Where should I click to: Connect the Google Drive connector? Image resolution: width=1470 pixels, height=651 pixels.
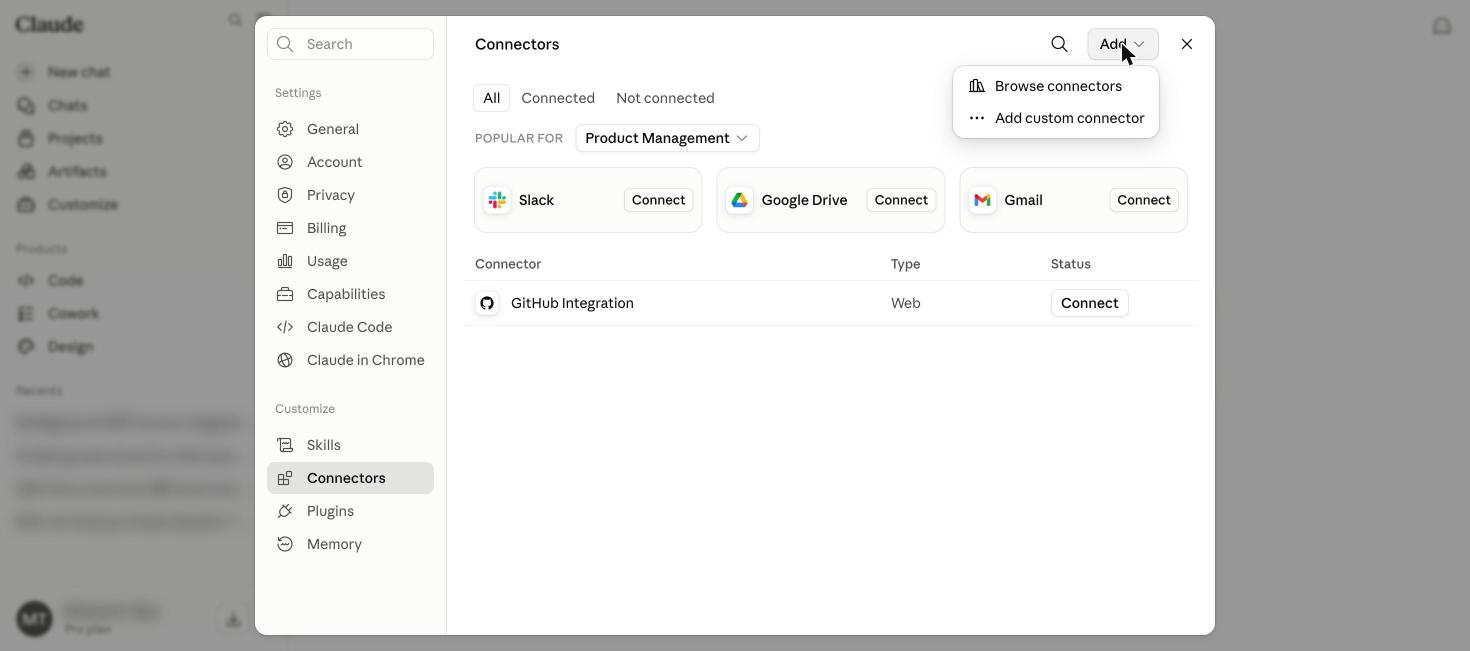click(901, 200)
